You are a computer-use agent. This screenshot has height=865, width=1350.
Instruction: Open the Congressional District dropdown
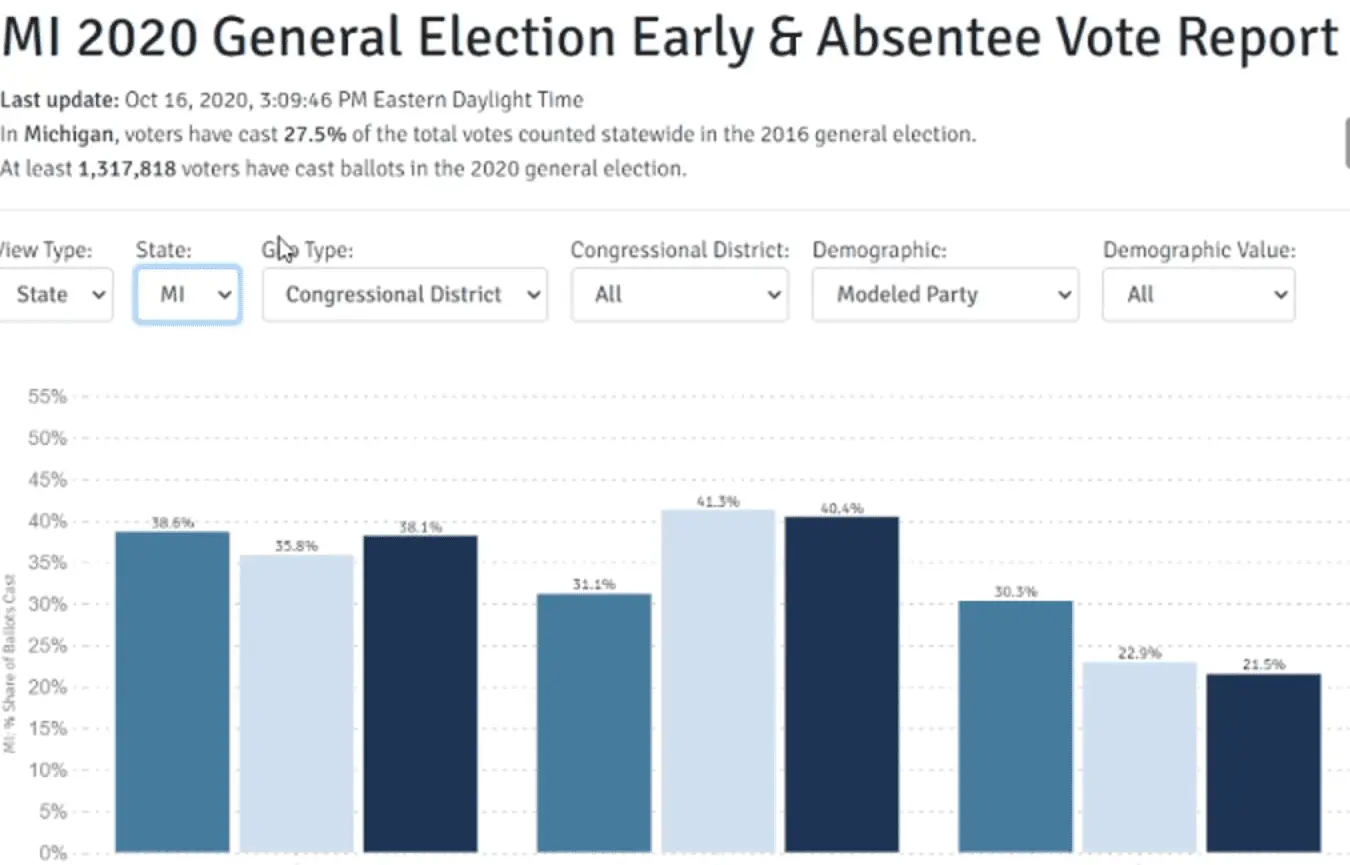679,295
